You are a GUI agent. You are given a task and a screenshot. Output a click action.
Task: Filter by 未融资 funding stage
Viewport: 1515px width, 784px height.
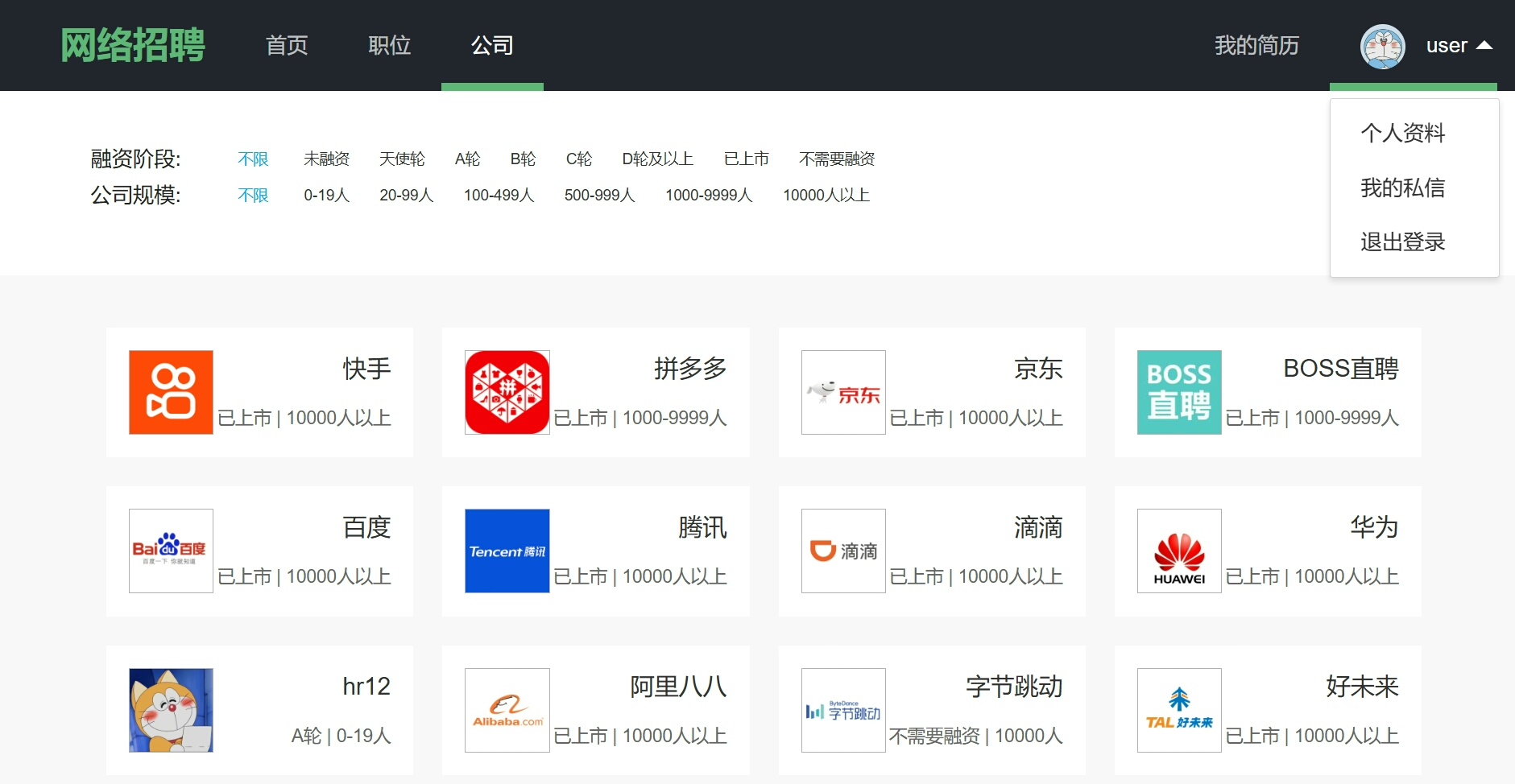326,159
